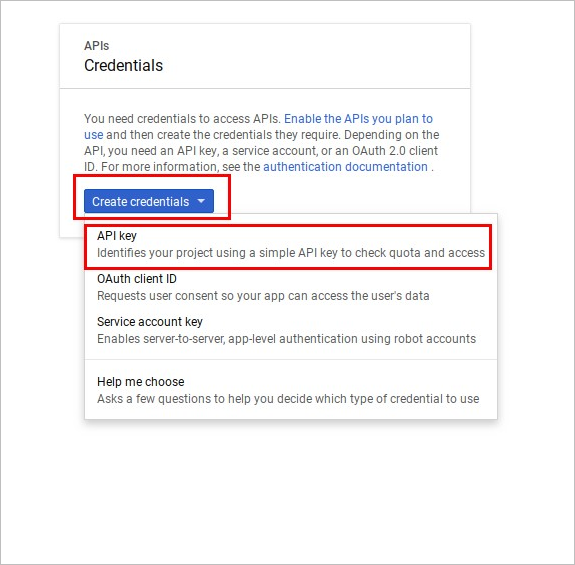Click the divider above Help me choose
Image resolution: width=575 pixels, height=565 pixels.
[x=291, y=360]
